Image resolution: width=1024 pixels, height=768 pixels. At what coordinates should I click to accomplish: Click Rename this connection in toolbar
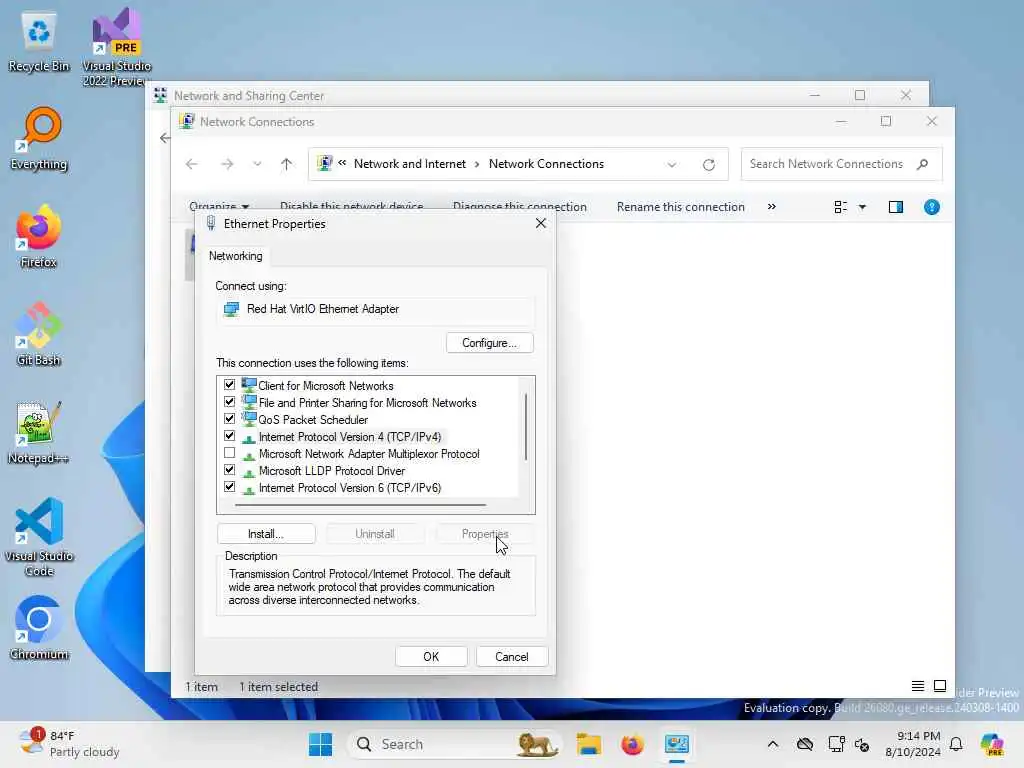pos(680,207)
